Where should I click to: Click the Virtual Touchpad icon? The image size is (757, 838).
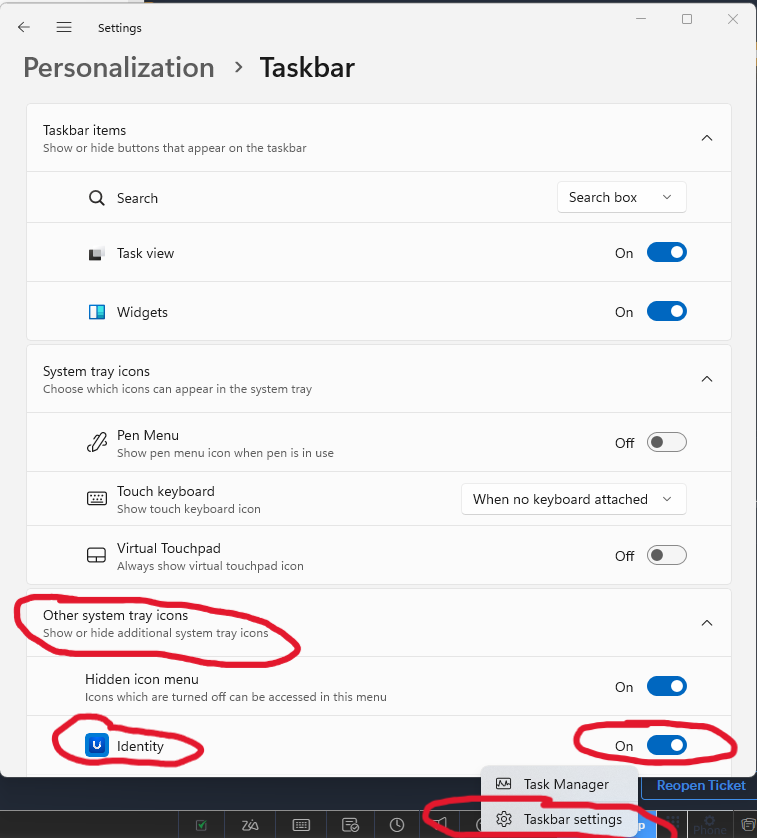pos(97,556)
